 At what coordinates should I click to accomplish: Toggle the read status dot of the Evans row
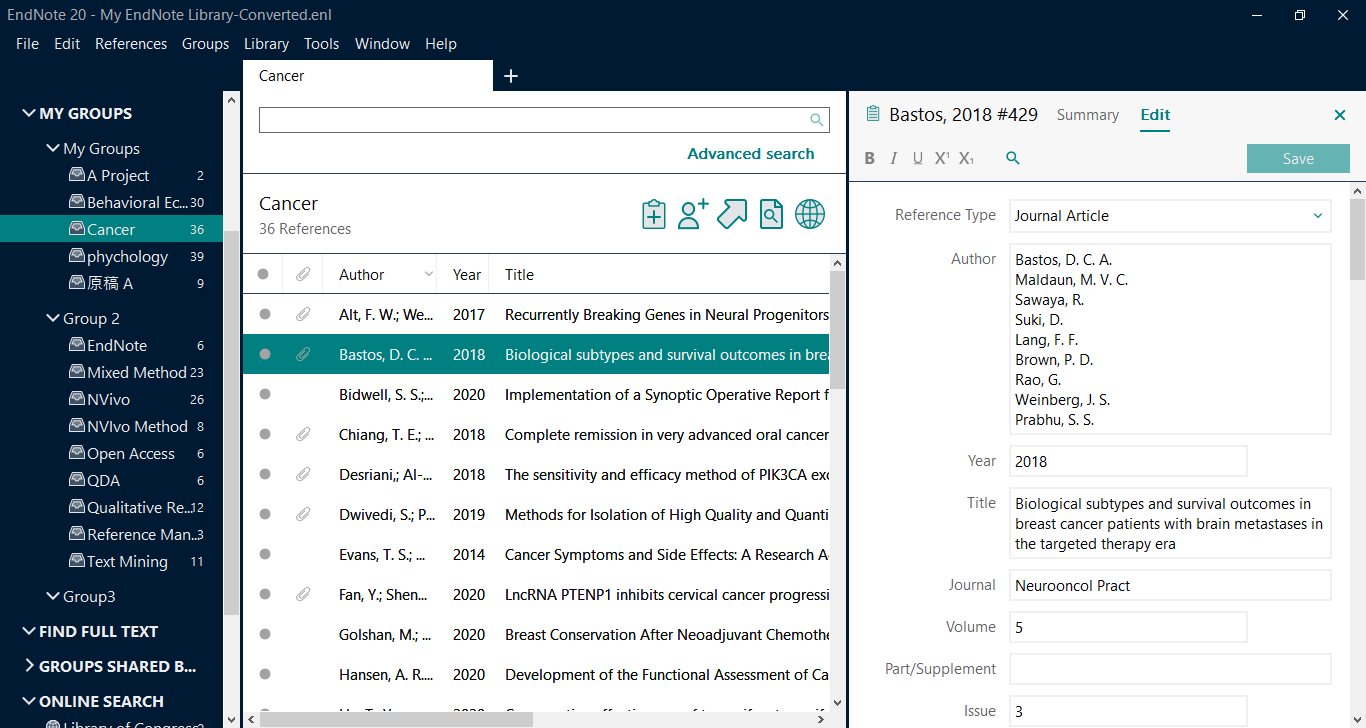[x=264, y=554]
